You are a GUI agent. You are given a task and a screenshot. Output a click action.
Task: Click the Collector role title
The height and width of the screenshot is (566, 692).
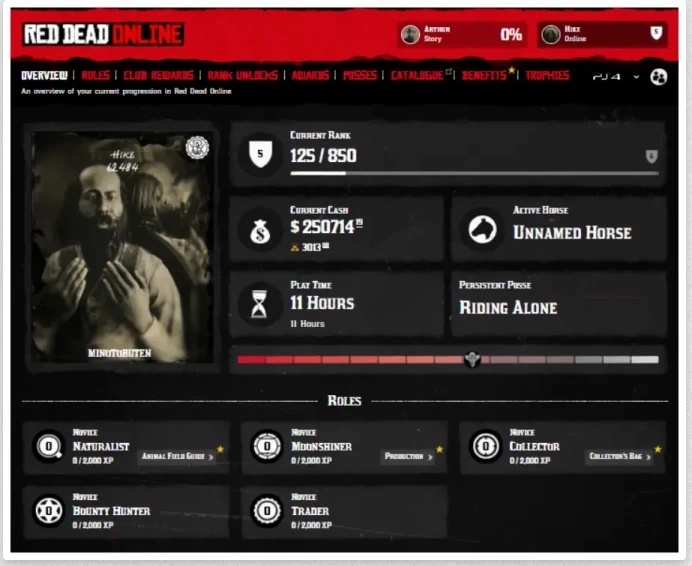coord(534,446)
